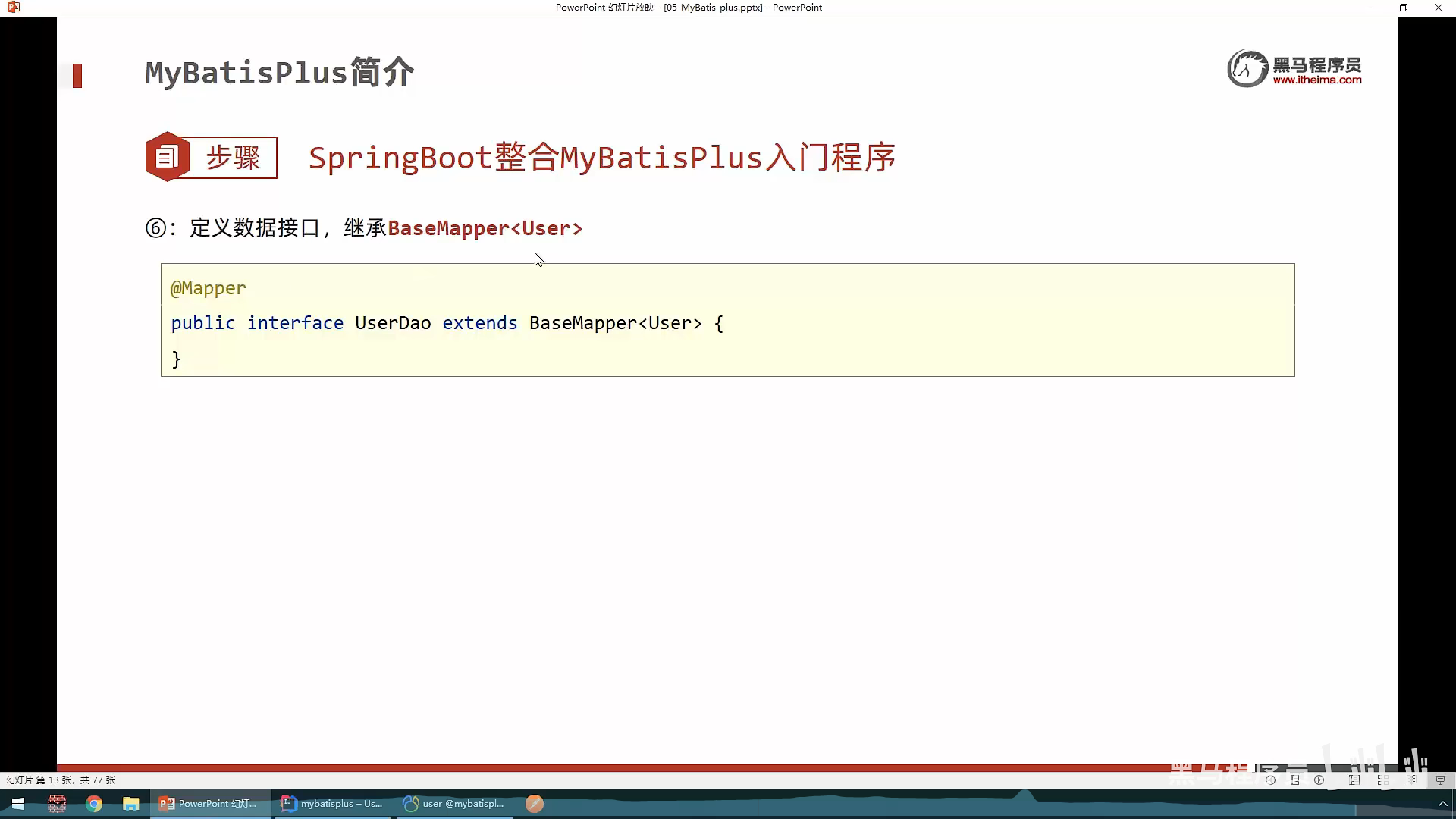This screenshot has height=819, width=1456.
Task: Open the slide show menu icon in status bar
Action: (x=1294, y=780)
